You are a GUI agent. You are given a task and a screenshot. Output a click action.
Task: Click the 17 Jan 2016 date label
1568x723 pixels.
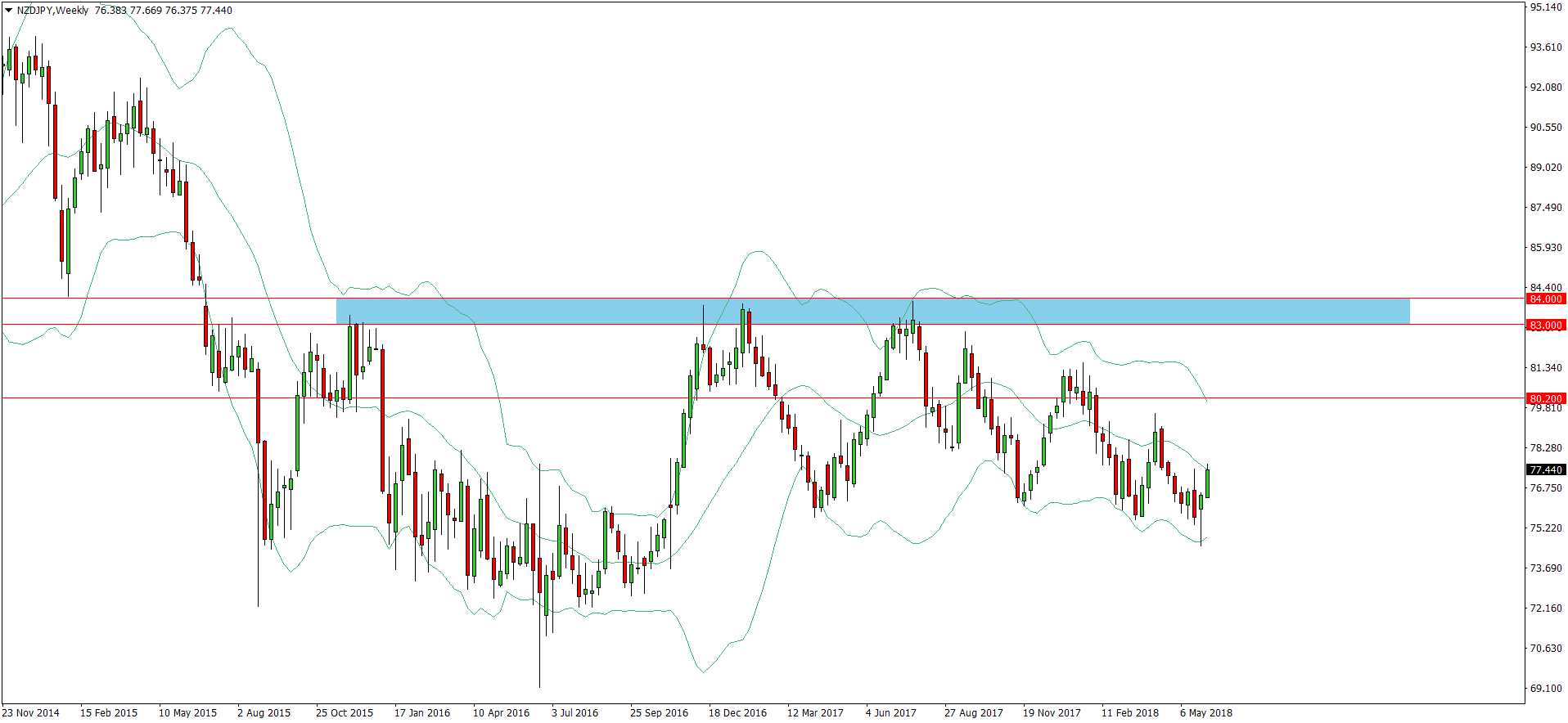click(x=422, y=713)
